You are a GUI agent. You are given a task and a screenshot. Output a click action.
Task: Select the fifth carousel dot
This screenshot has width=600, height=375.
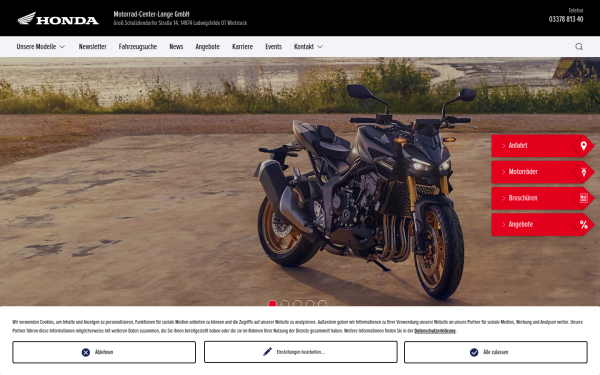coord(323,303)
